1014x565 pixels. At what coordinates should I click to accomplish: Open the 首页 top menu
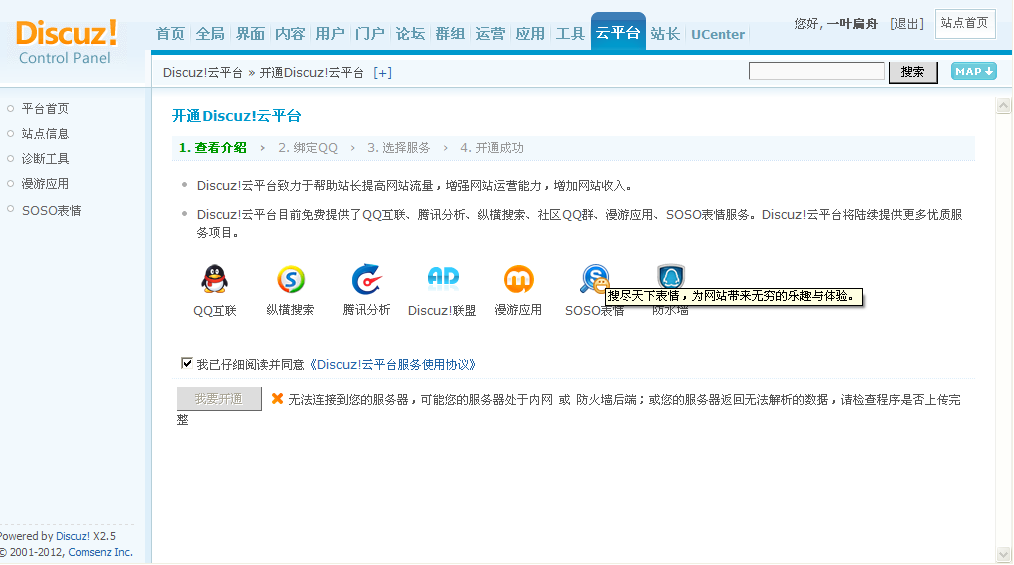(171, 34)
